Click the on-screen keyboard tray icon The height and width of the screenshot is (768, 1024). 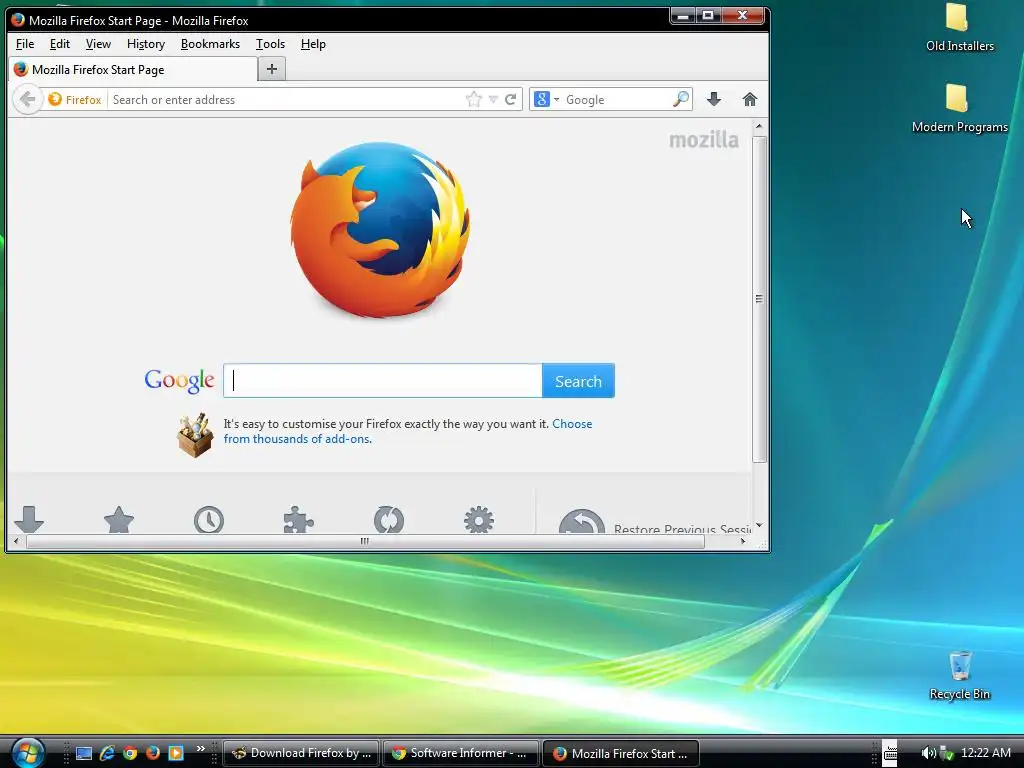click(889, 753)
